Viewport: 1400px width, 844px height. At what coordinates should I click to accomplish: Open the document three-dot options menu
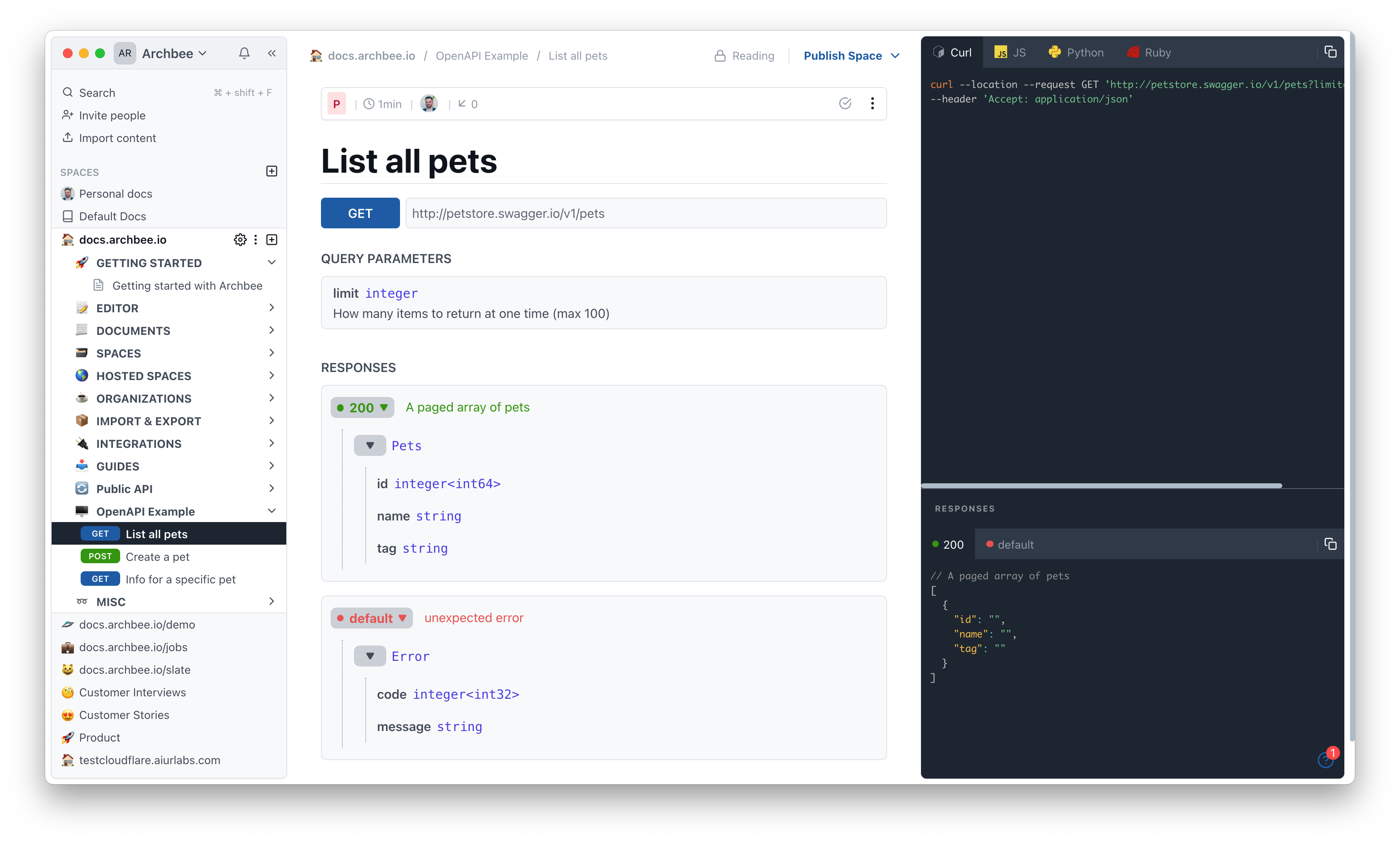[x=872, y=103]
